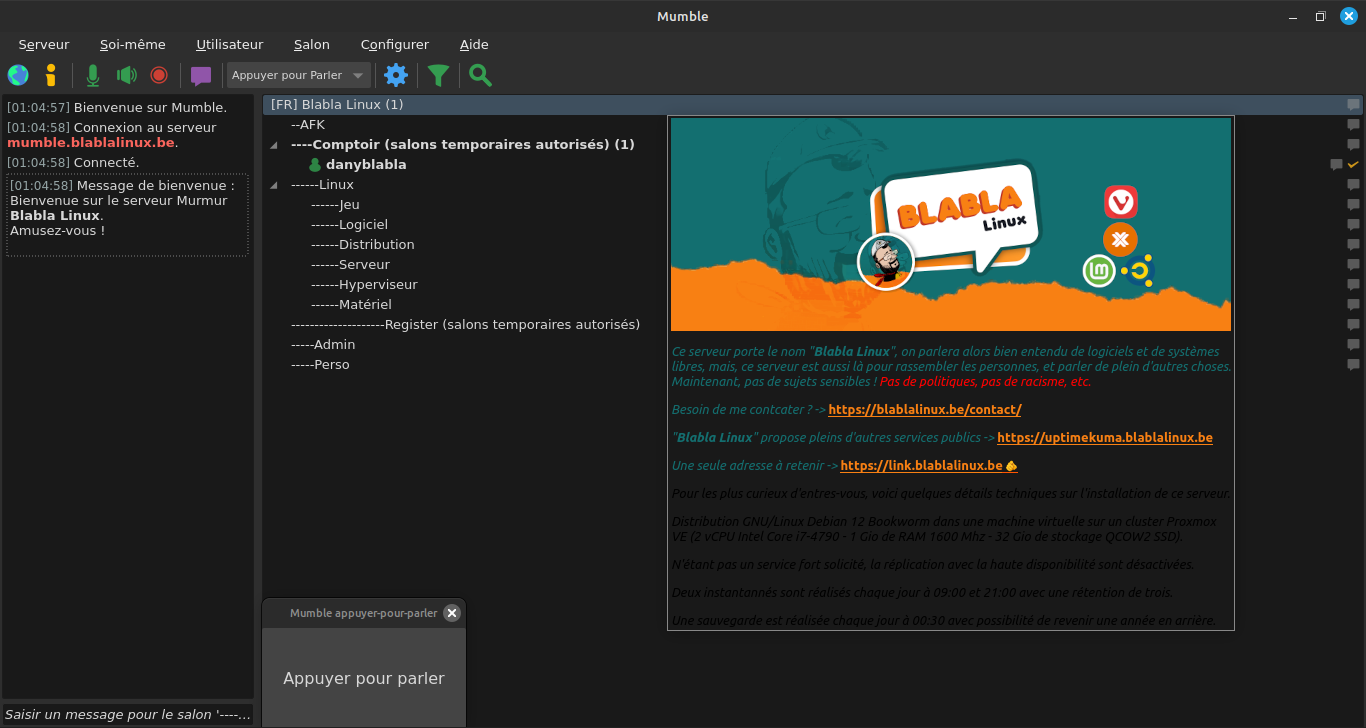Click the large 'Appuyer pour parler' button

[x=364, y=678]
